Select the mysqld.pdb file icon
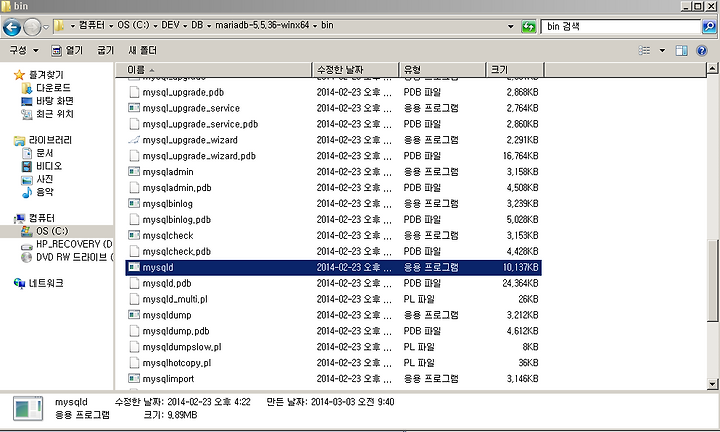720x432 pixels. click(x=134, y=283)
